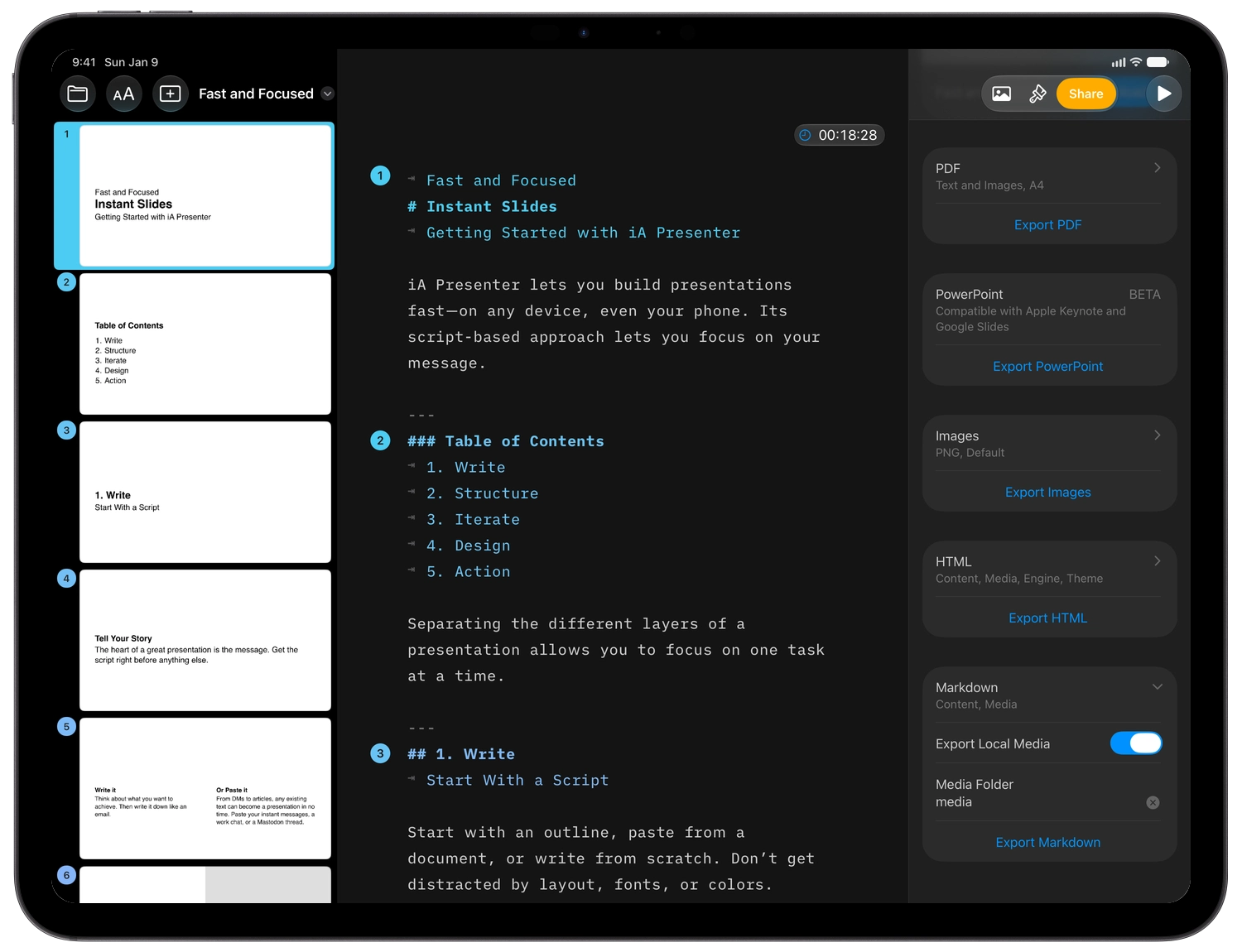Select slide marker 1 in the editor
This screenshot has height=952, width=1242.
coord(380,175)
